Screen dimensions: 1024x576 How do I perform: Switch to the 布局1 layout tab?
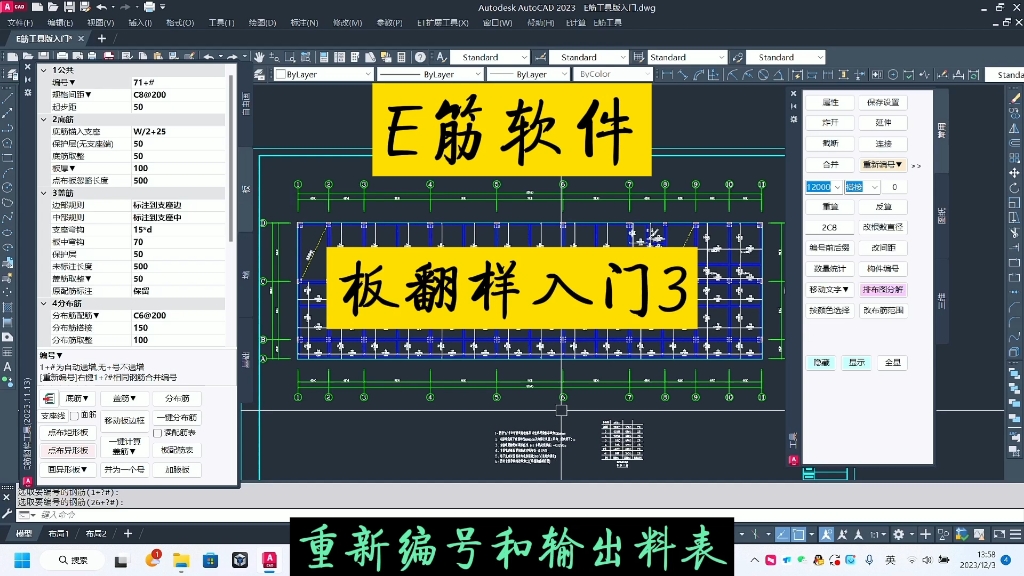click(58, 534)
